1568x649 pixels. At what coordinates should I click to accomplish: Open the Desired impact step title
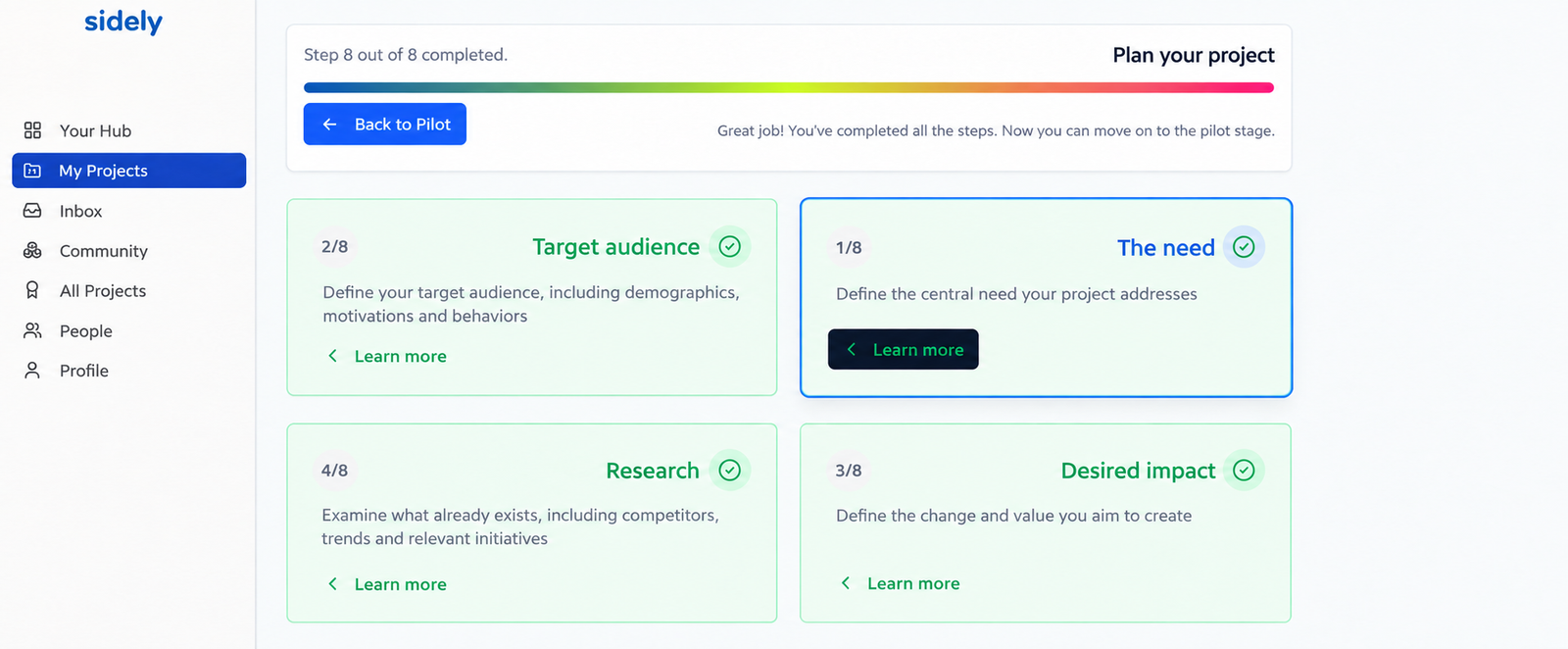[1139, 471]
